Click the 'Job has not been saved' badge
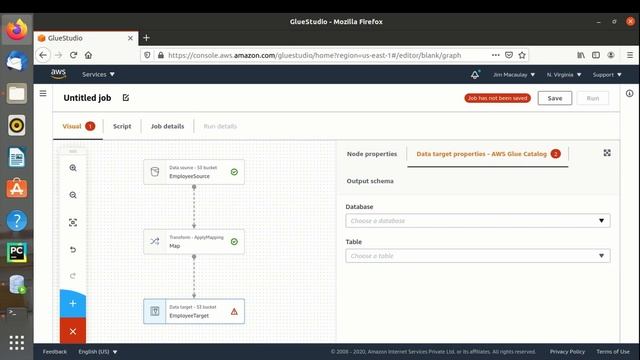This screenshot has height=360, width=640. [x=498, y=98]
